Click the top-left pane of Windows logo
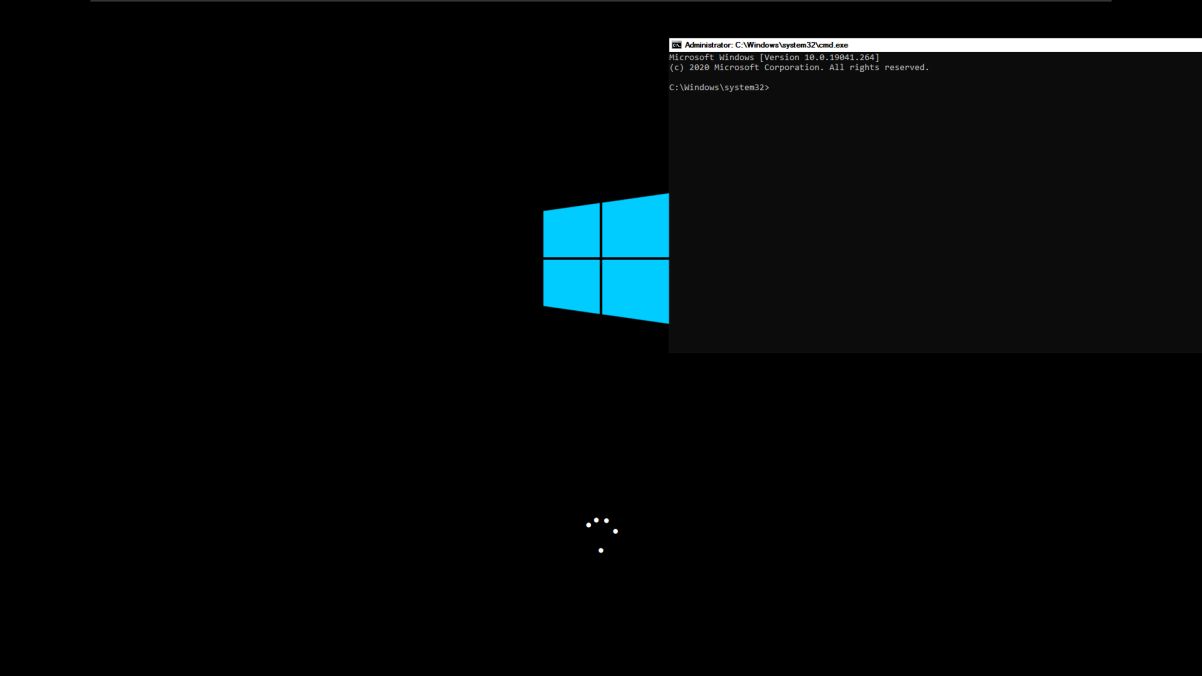The width and height of the screenshot is (1202, 676). 571,232
